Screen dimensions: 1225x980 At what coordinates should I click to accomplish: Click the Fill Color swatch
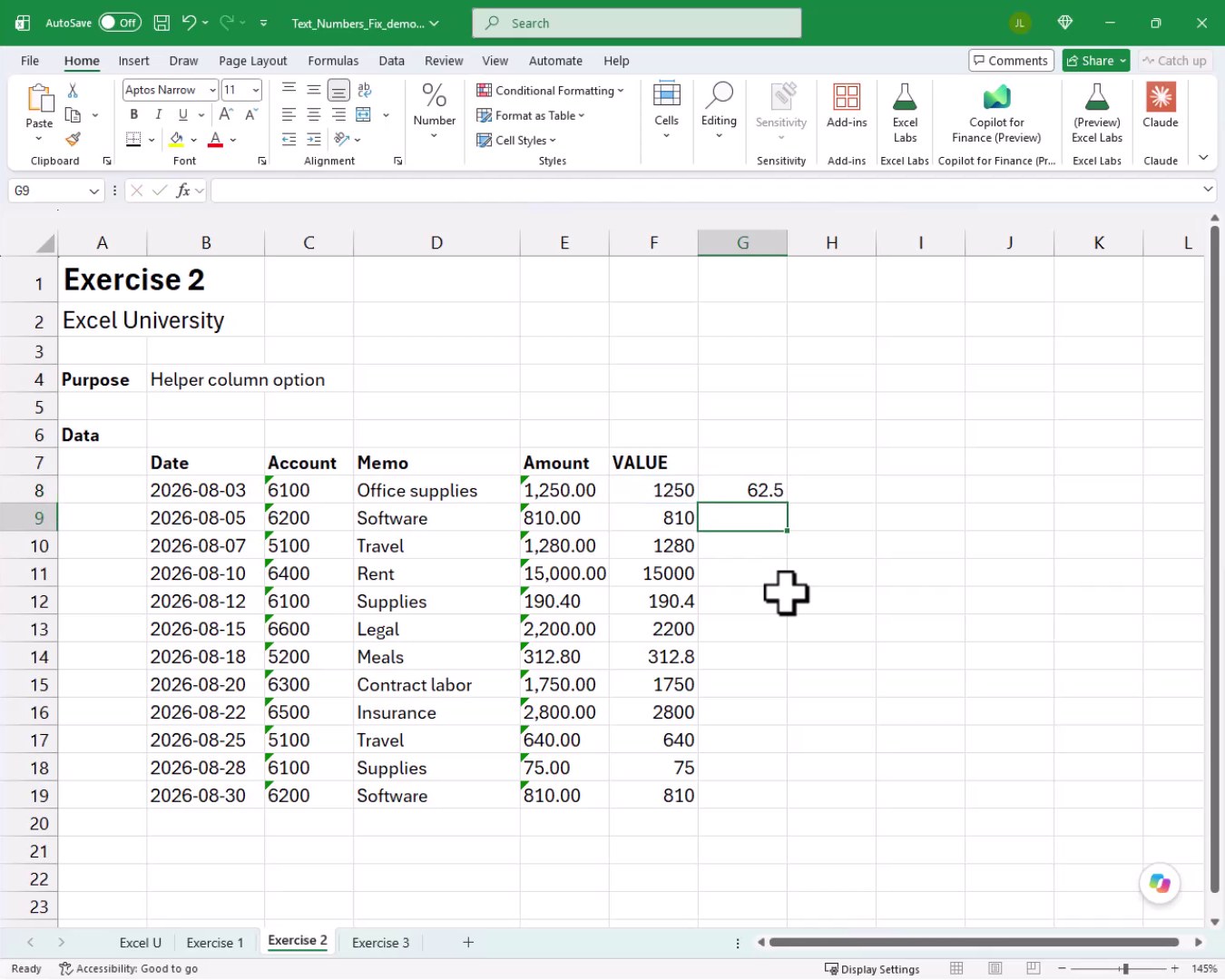[176, 140]
